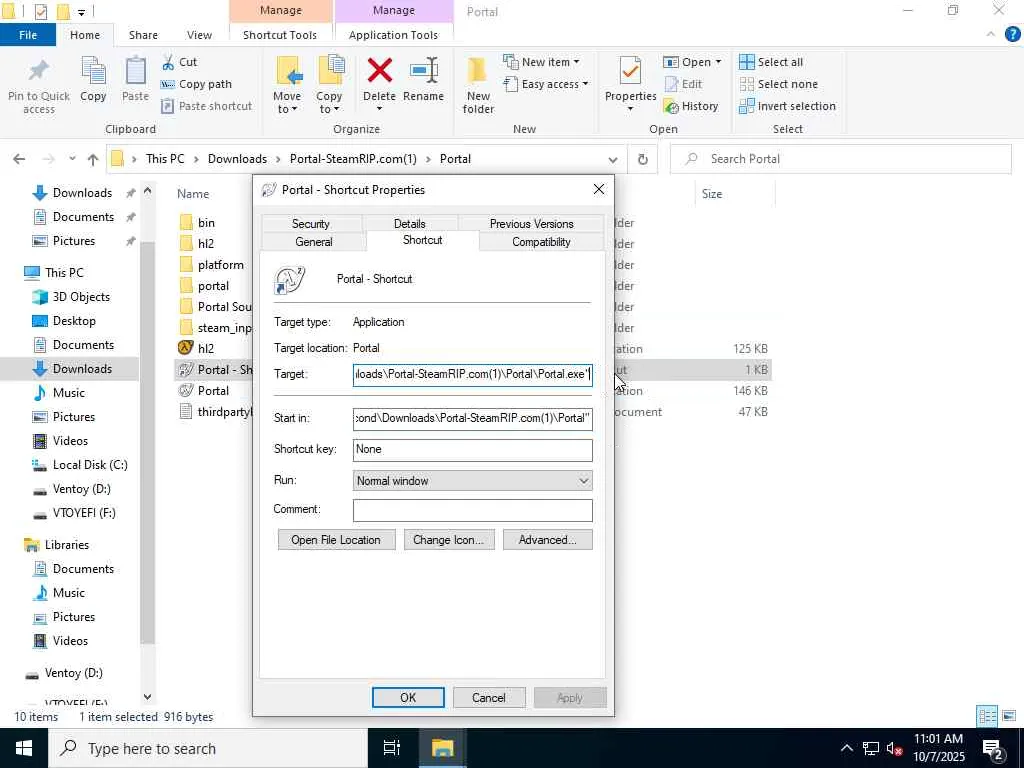Open the ribbon Open dropdown
Image resolution: width=1024 pixels, height=768 pixels.
tap(692, 62)
